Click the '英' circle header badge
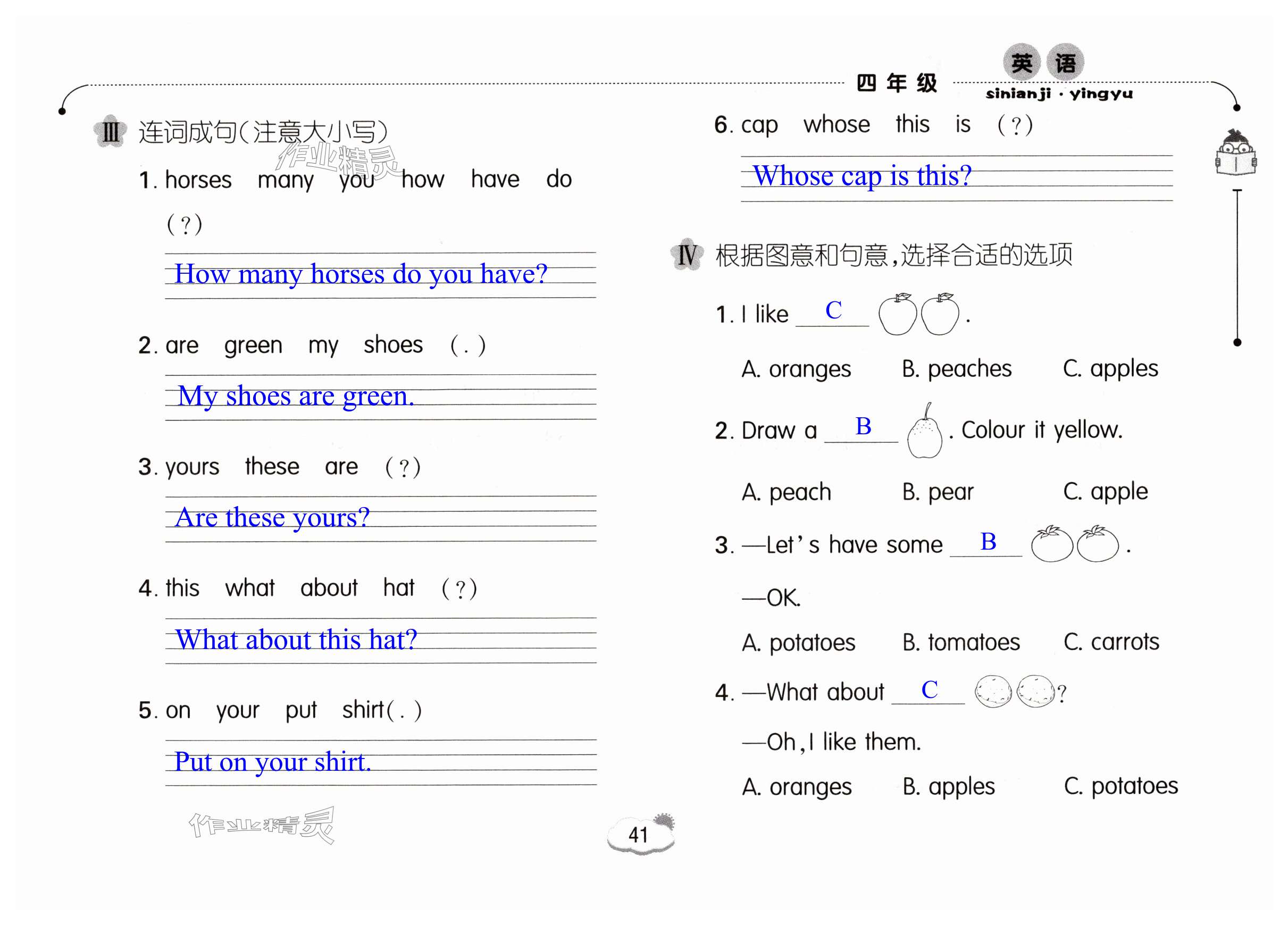1288x926 pixels. [x=1022, y=62]
